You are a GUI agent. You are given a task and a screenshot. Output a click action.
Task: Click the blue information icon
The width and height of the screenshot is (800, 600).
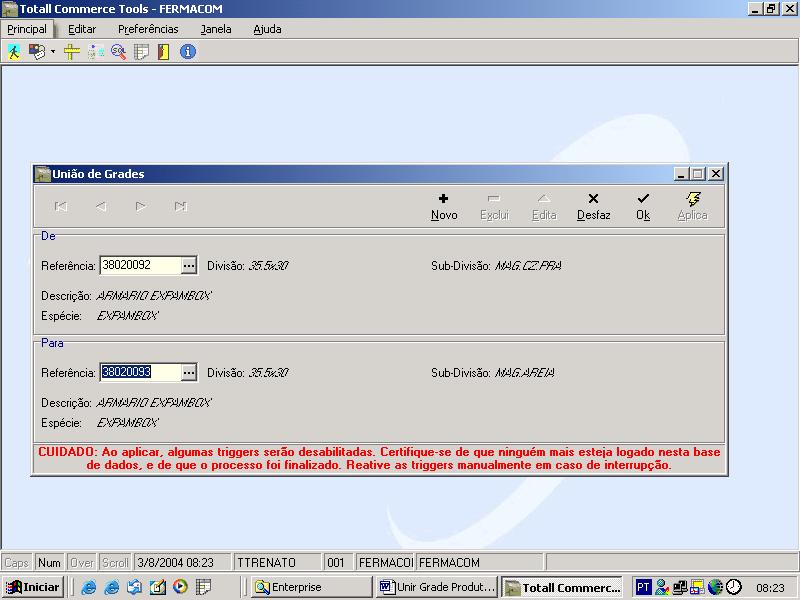click(x=187, y=52)
